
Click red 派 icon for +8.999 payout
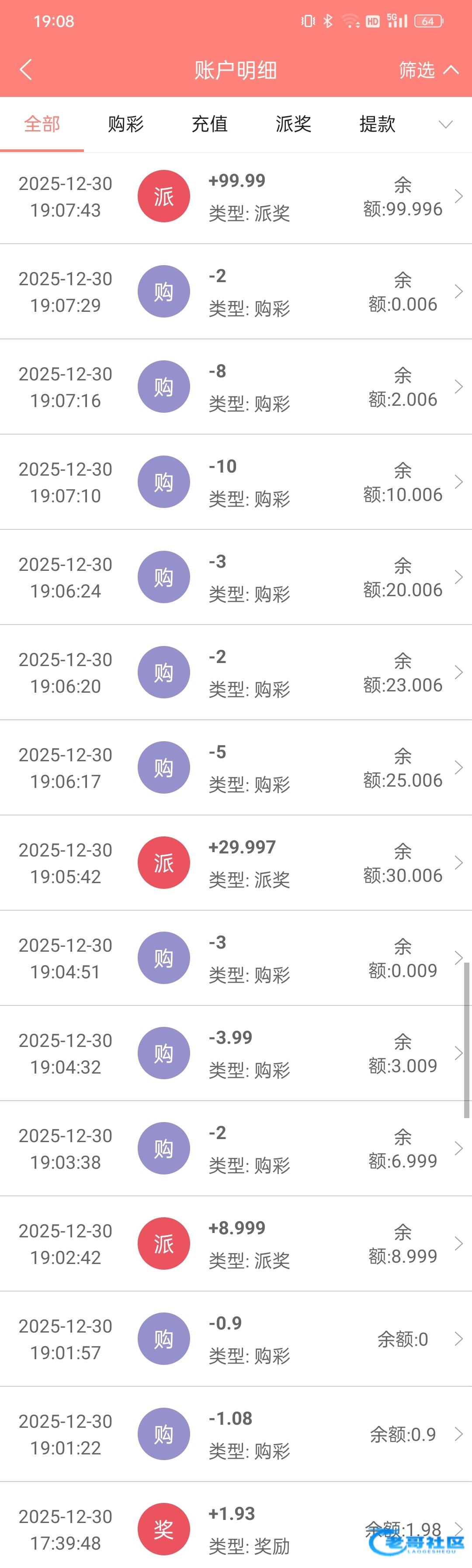tap(163, 1243)
